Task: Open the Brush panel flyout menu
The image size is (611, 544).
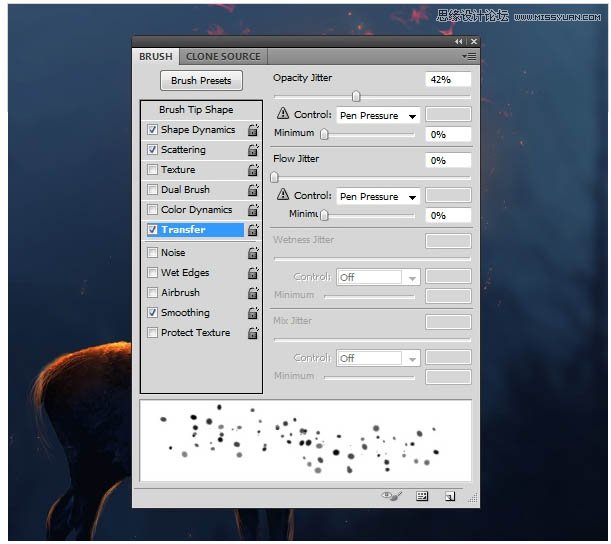Action: pos(469,57)
